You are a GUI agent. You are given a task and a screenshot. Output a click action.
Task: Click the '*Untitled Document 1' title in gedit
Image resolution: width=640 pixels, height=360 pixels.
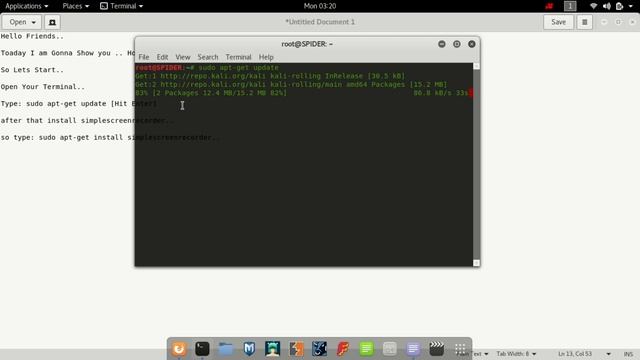coord(320,22)
